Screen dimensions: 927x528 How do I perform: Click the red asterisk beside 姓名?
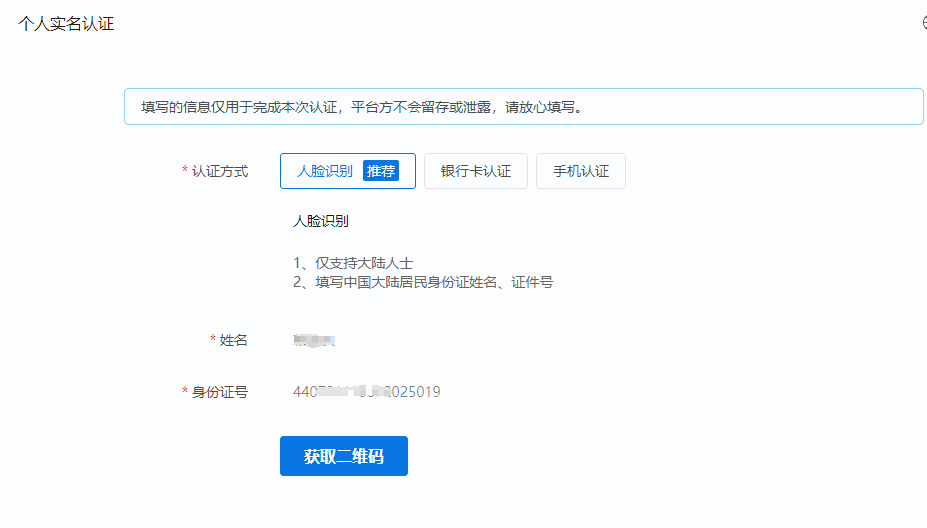pyautogui.click(x=213, y=341)
